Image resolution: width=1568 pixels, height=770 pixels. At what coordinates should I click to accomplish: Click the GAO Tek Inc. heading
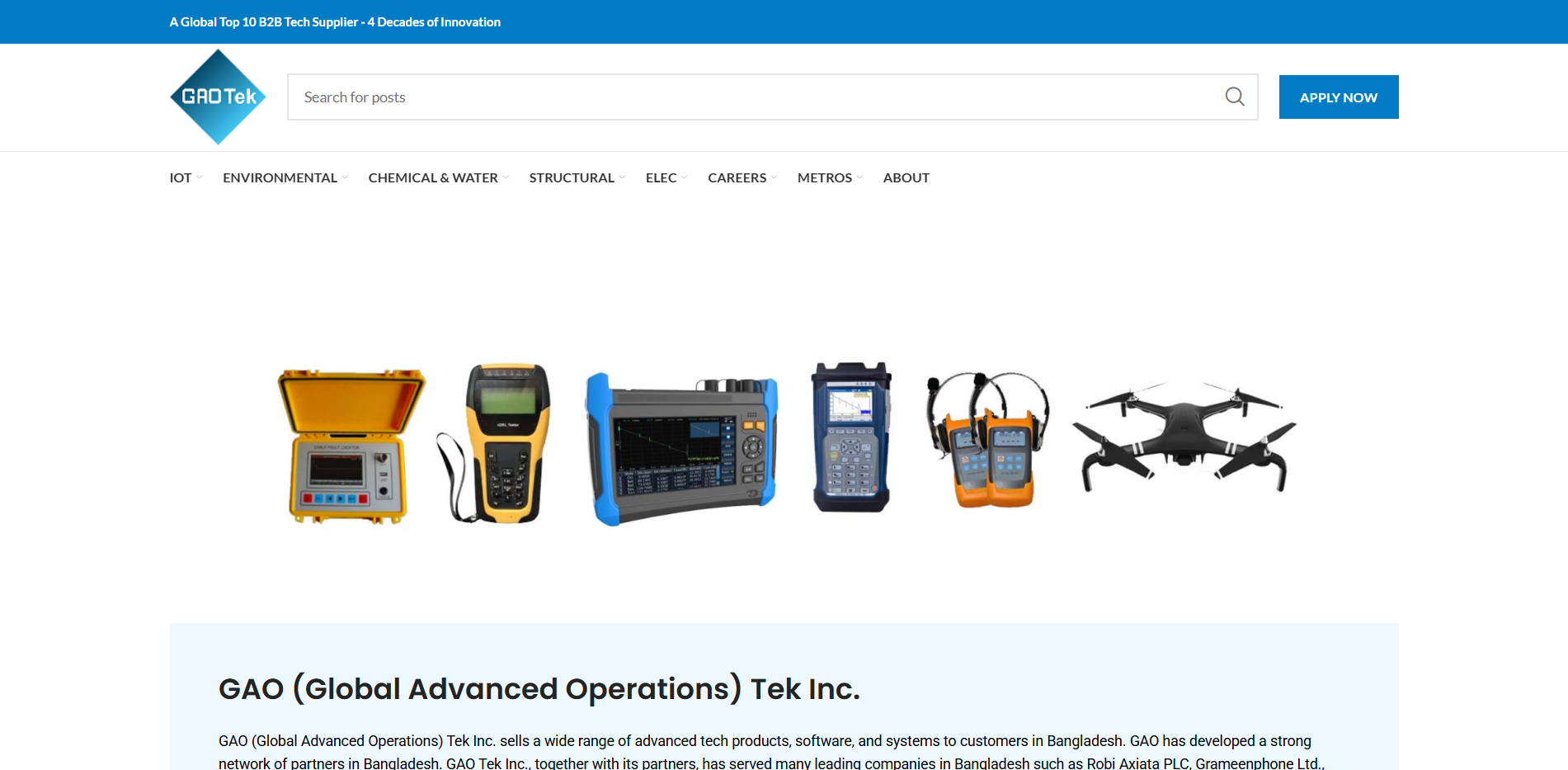click(539, 688)
